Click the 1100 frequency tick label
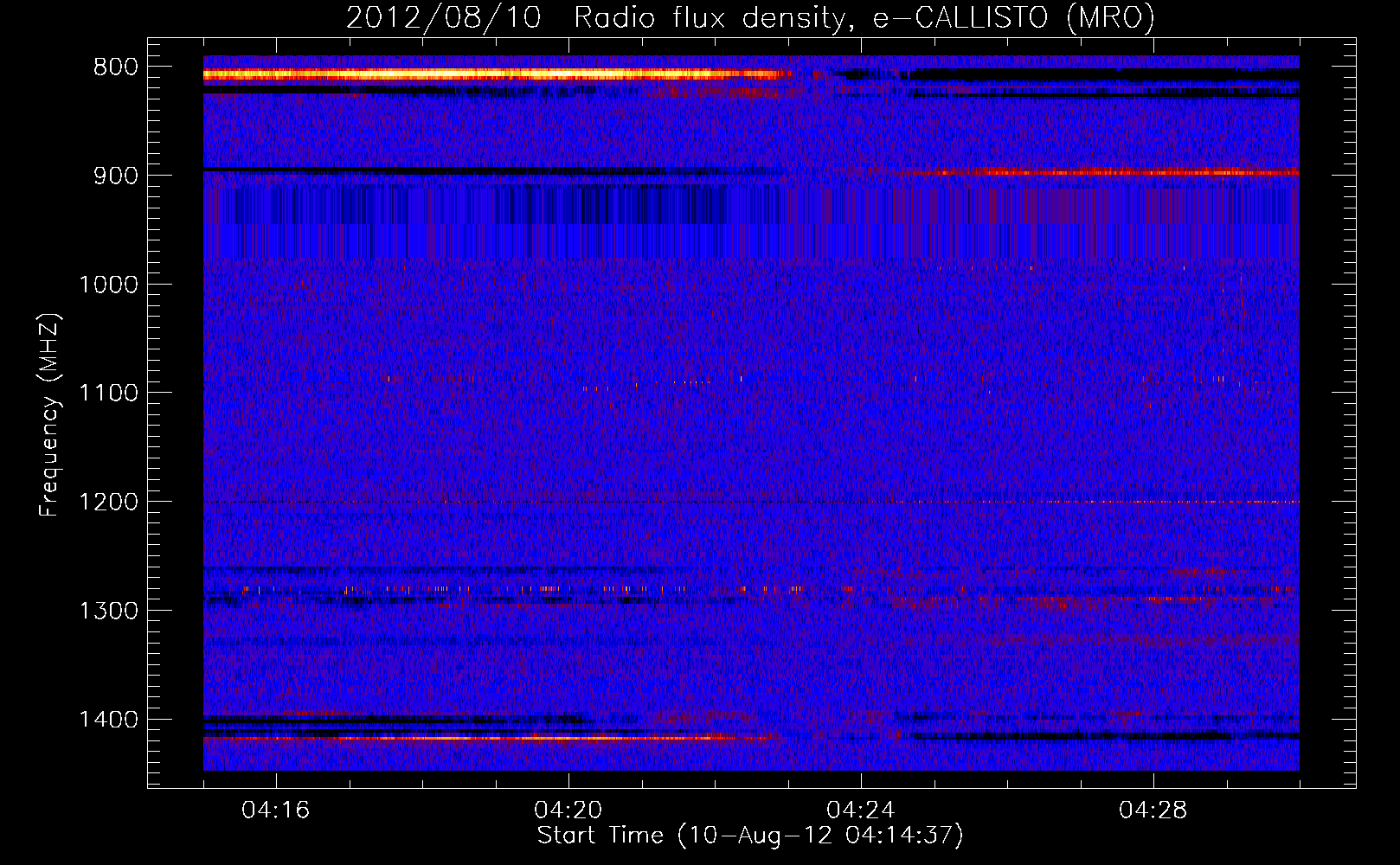This screenshot has height=865, width=1400. click(x=108, y=394)
